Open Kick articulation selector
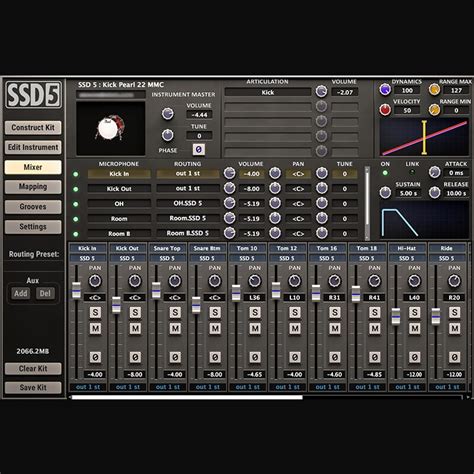Screen dimensions: 474x474 click(x=268, y=92)
